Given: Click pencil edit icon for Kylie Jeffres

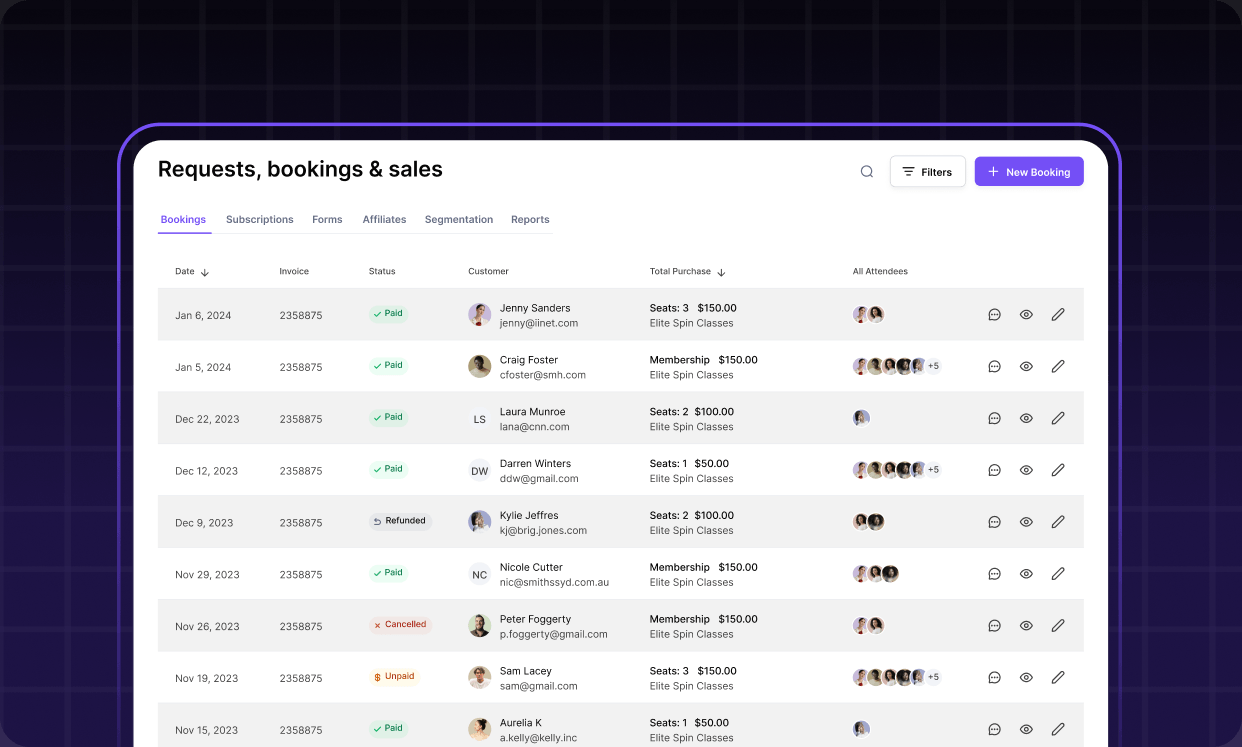Looking at the screenshot, I should [1058, 522].
